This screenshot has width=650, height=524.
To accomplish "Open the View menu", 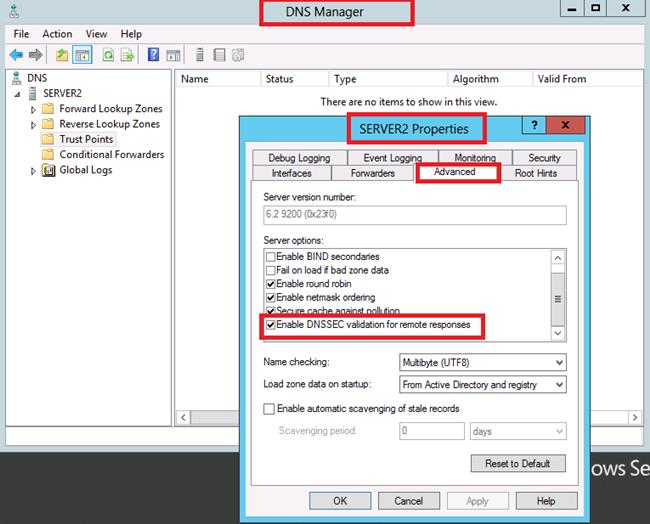I will coord(96,34).
